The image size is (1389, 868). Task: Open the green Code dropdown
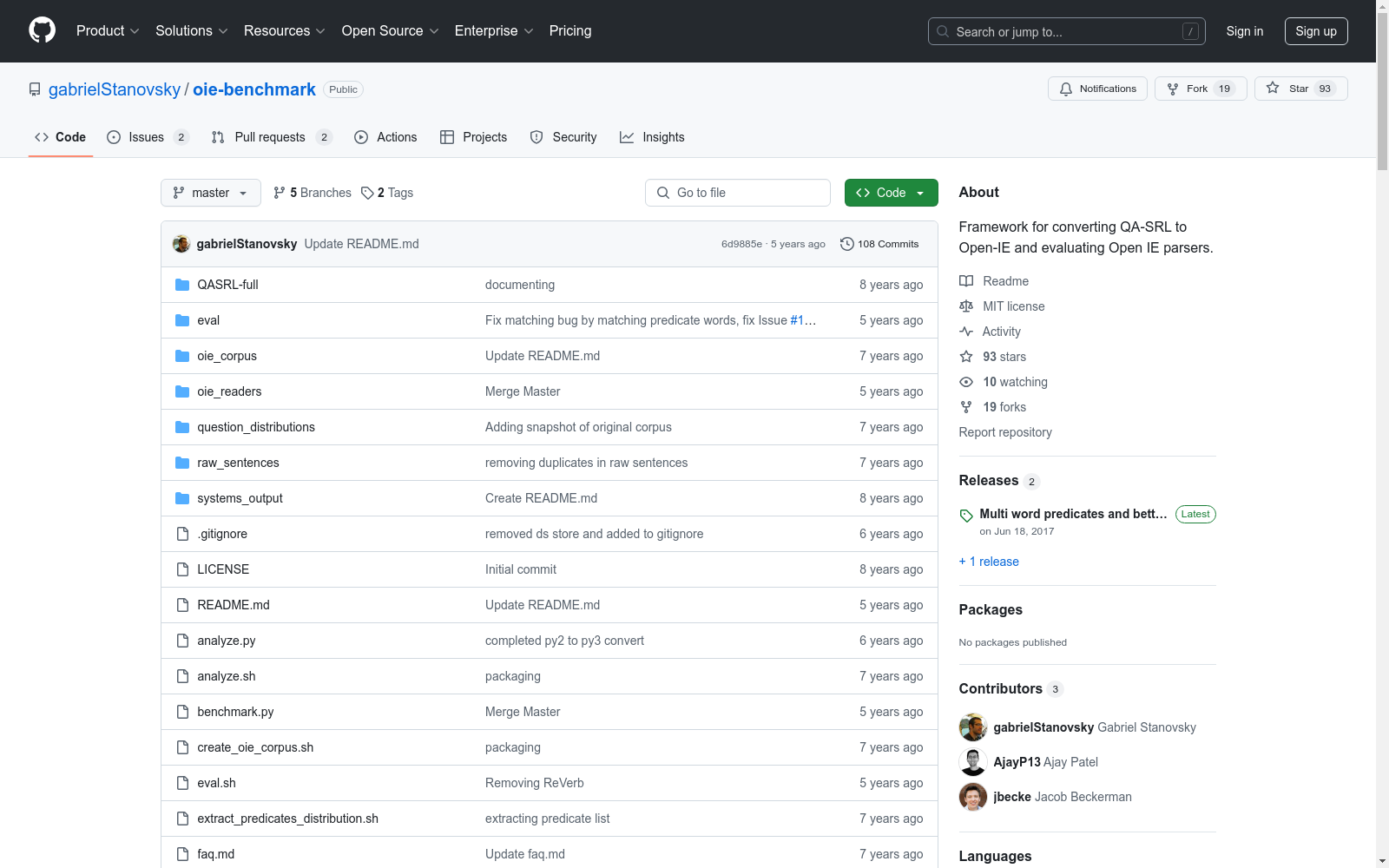click(x=891, y=193)
